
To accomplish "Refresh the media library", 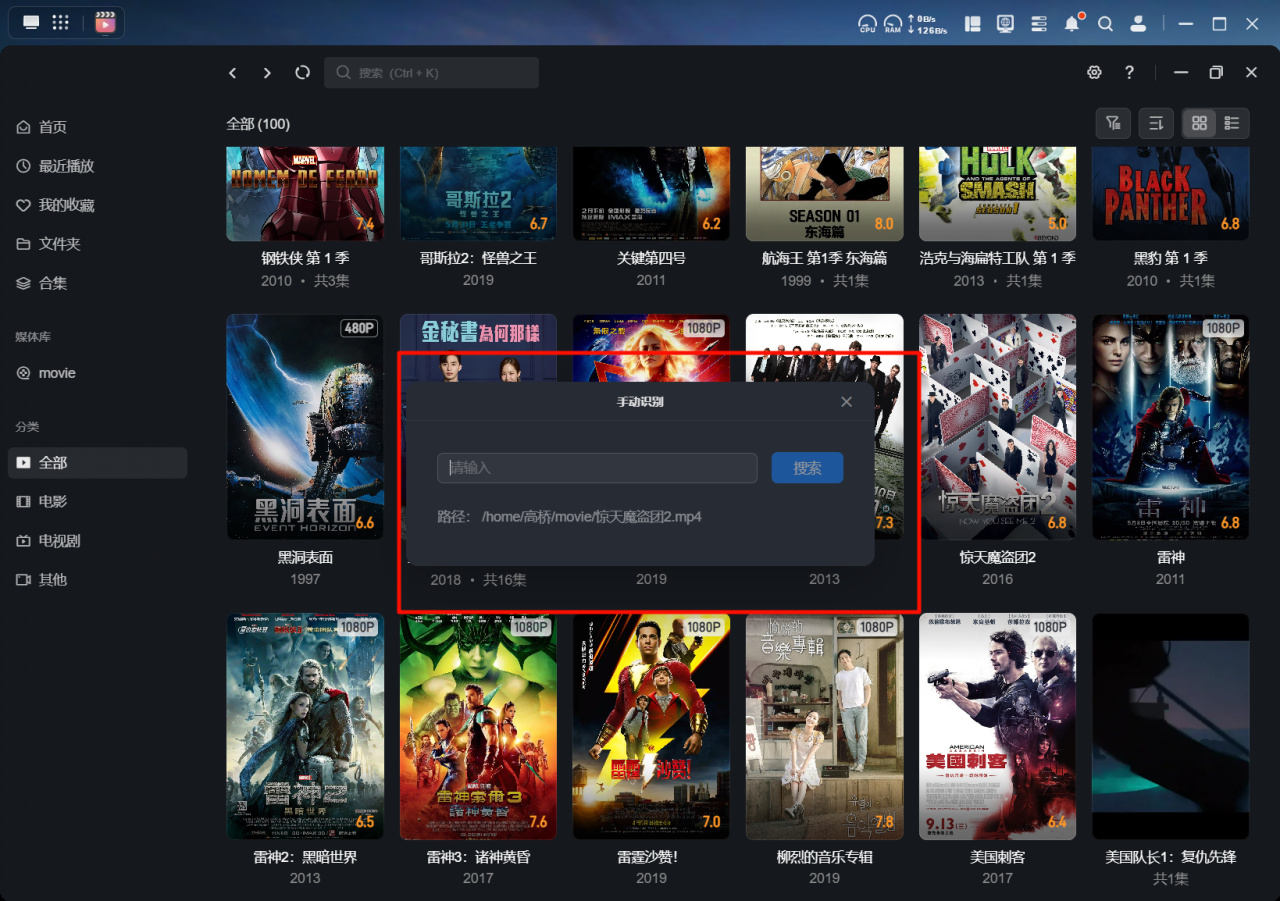I will click(303, 73).
